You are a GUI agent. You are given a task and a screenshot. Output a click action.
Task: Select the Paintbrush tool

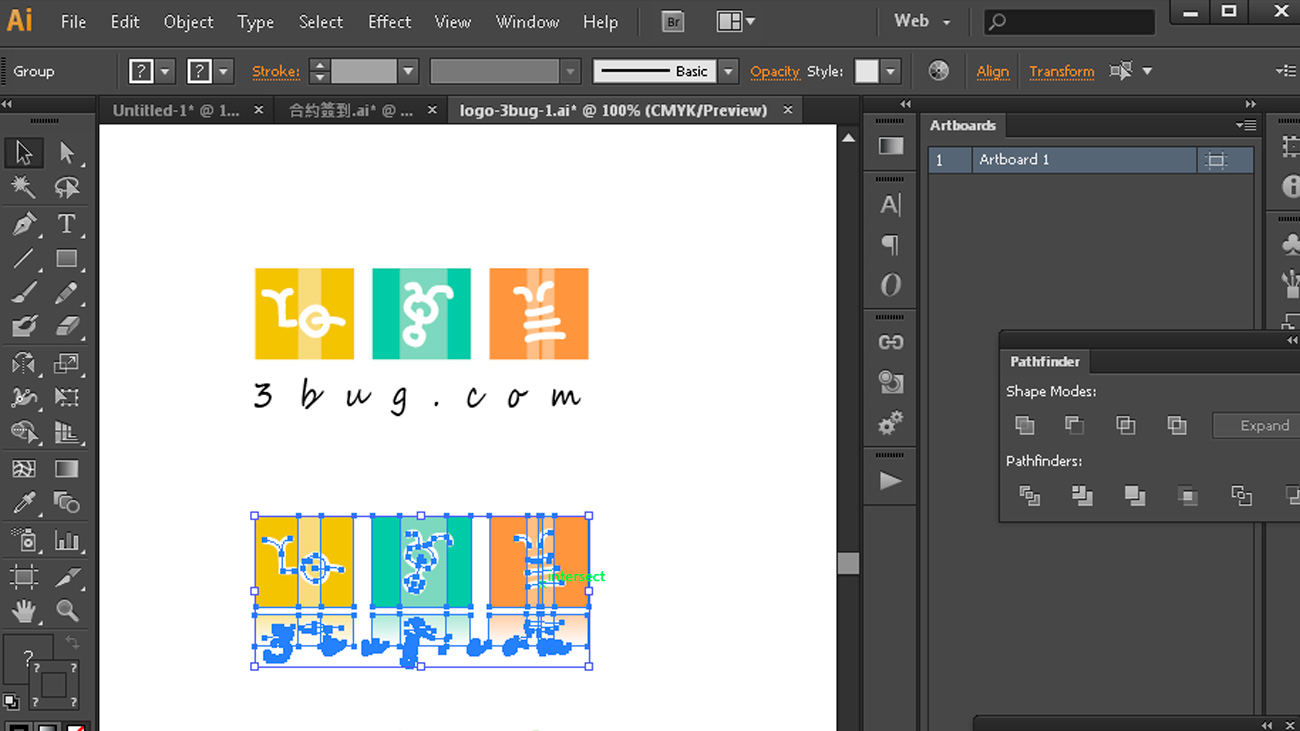23,293
